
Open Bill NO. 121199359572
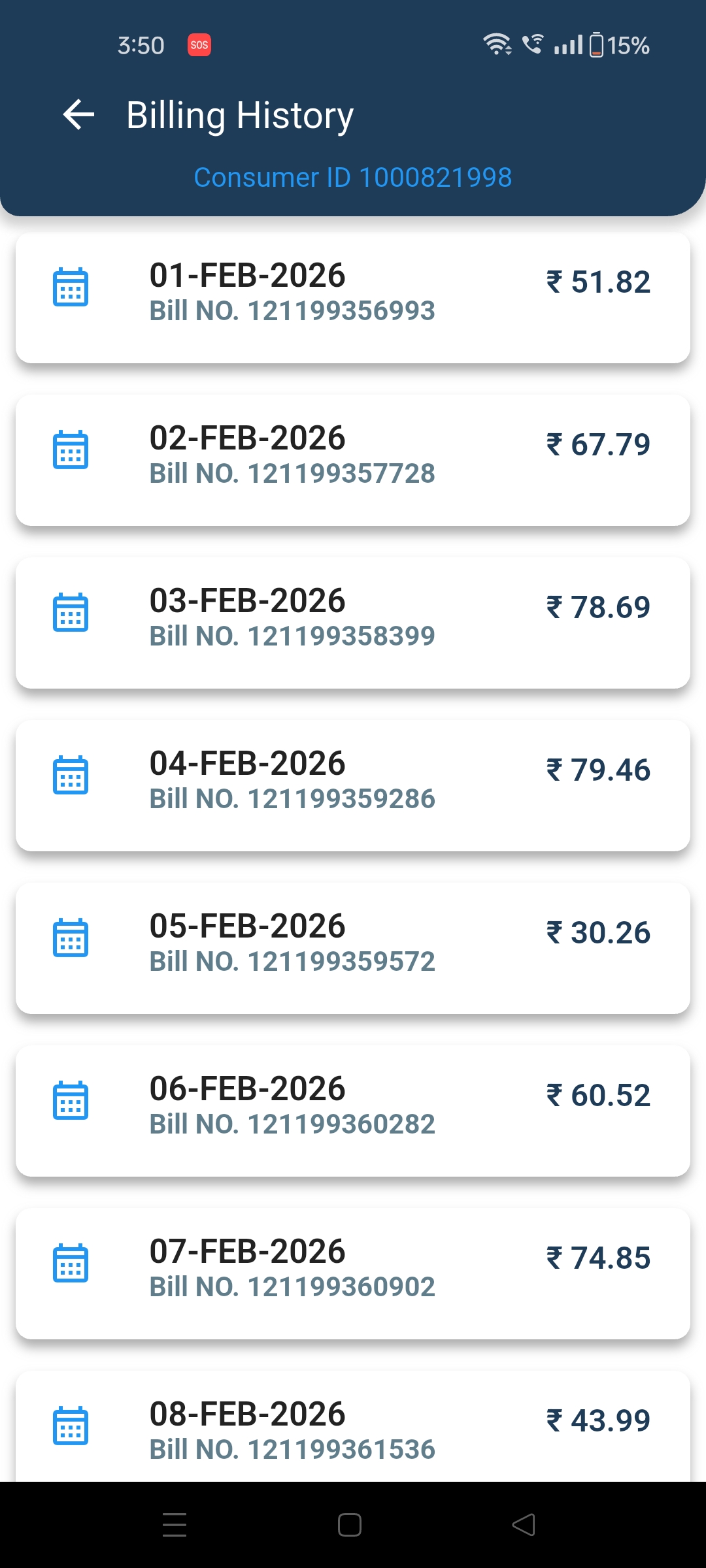point(292,962)
